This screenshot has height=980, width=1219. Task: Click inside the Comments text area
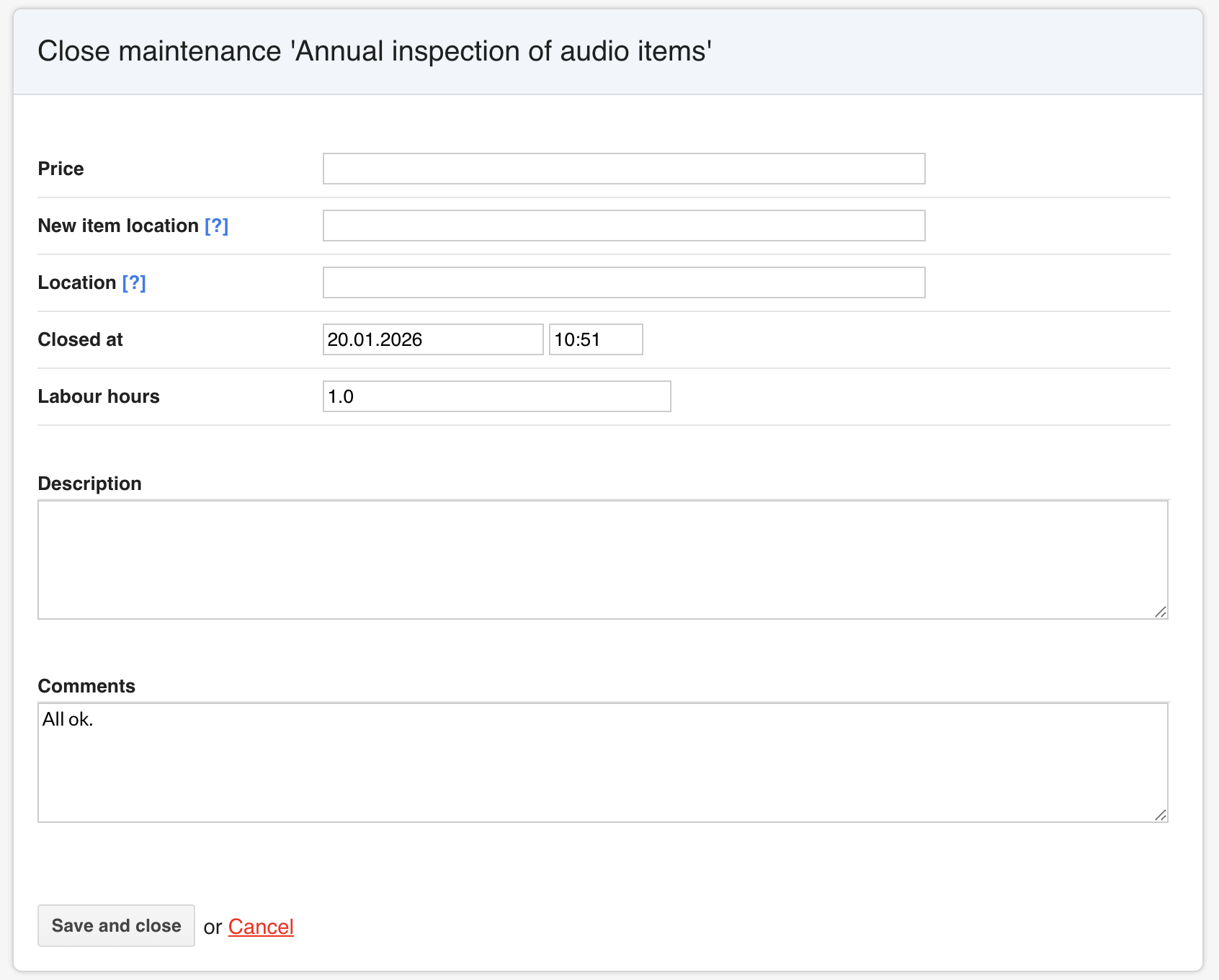pos(602,762)
